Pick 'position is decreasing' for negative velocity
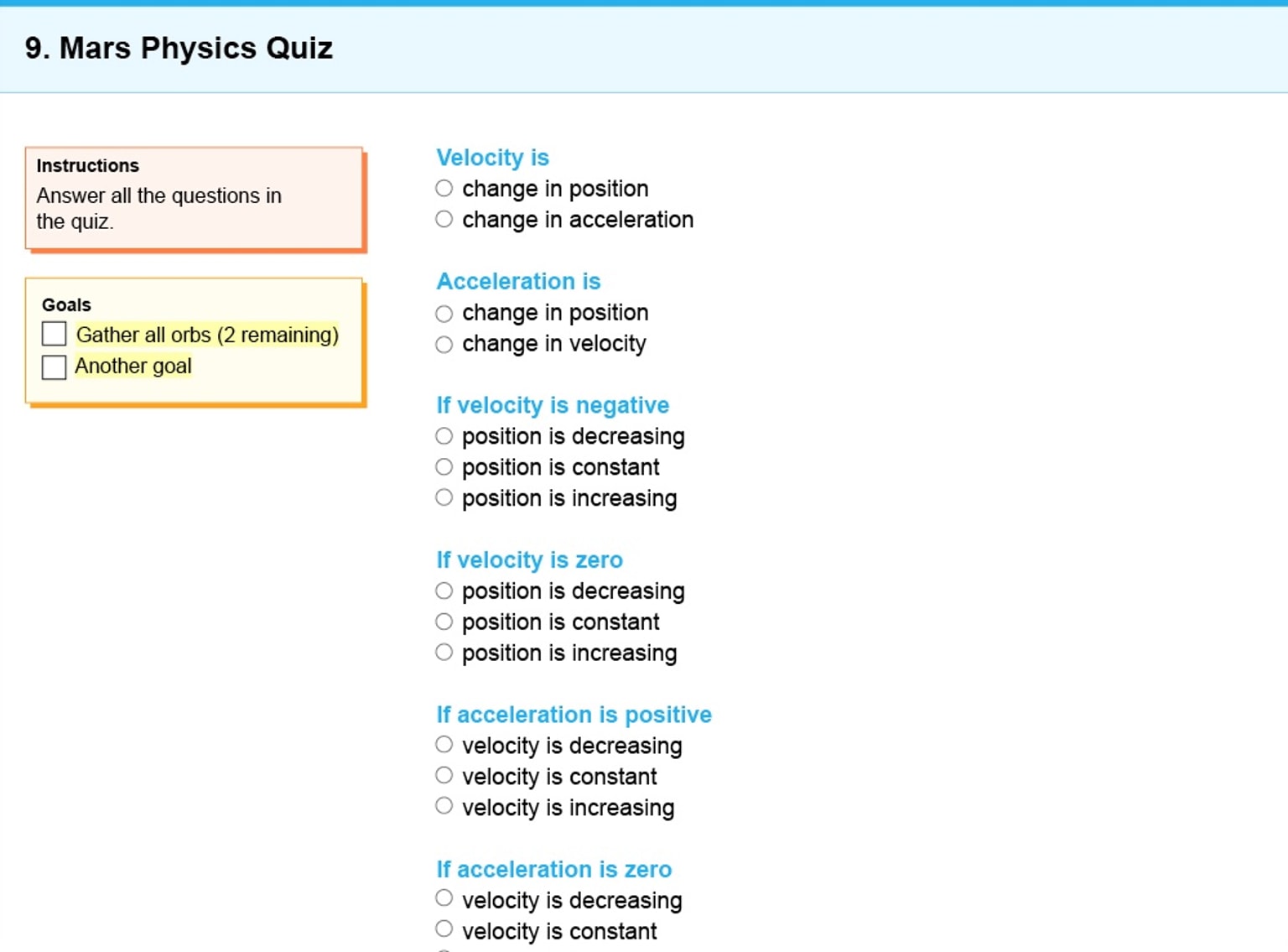The width and height of the screenshot is (1288, 952). pos(444,436)
